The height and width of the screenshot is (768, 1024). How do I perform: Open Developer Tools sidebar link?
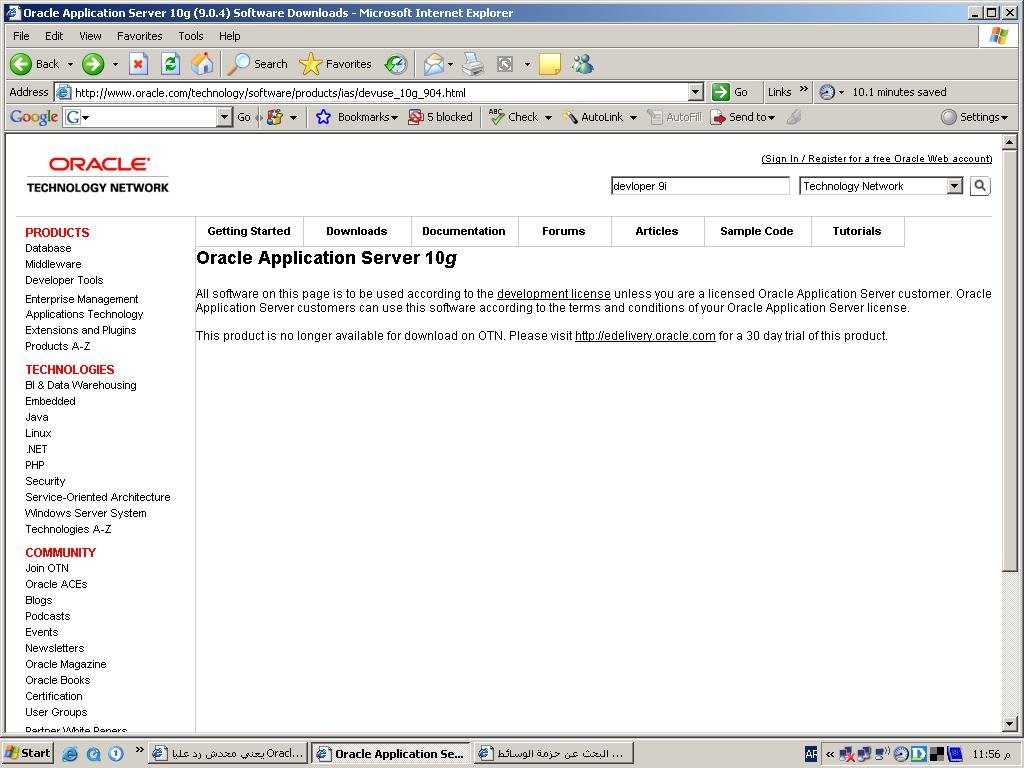(x=64, y=280)
